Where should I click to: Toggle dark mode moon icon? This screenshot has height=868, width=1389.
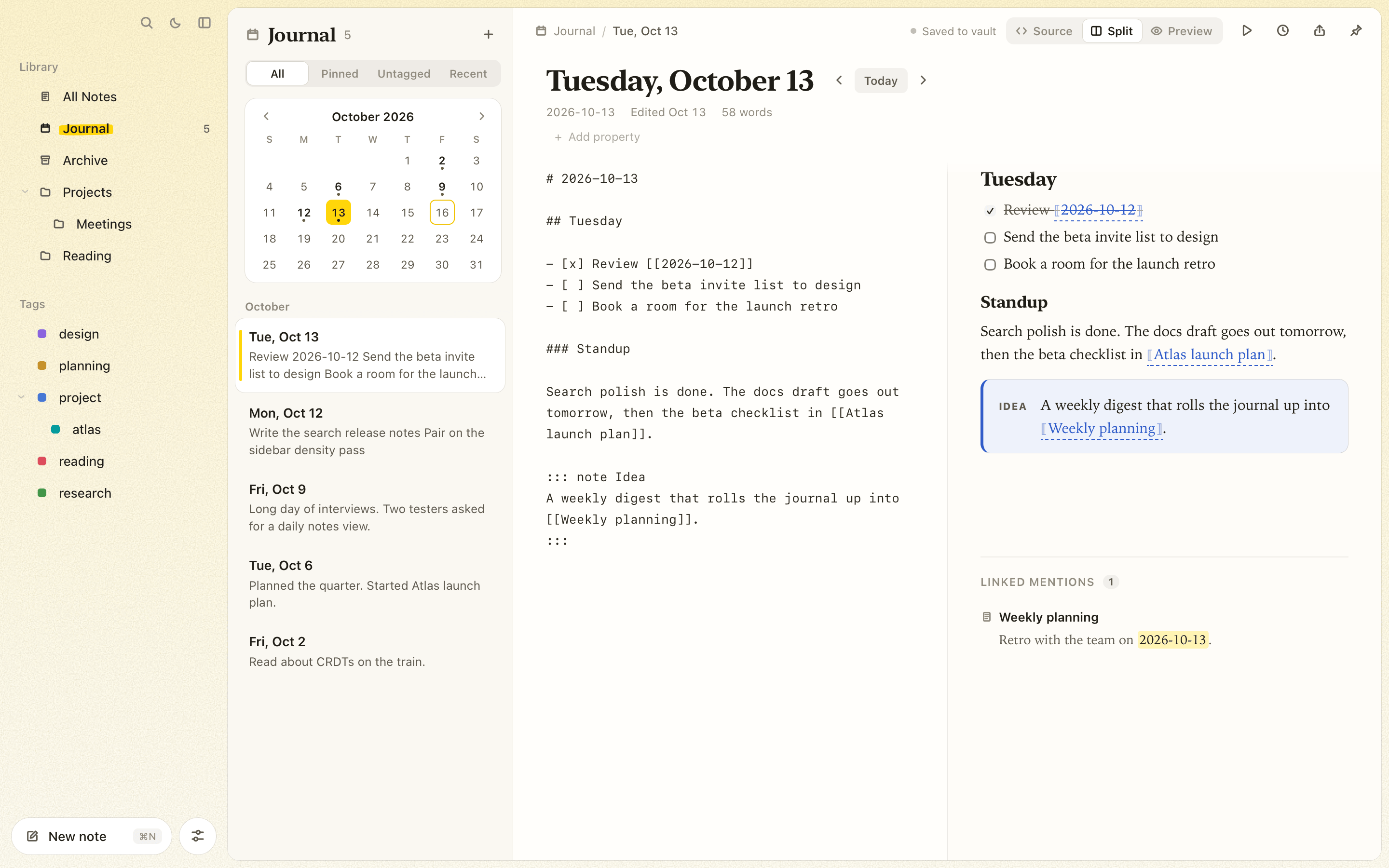tap(176, 23)
